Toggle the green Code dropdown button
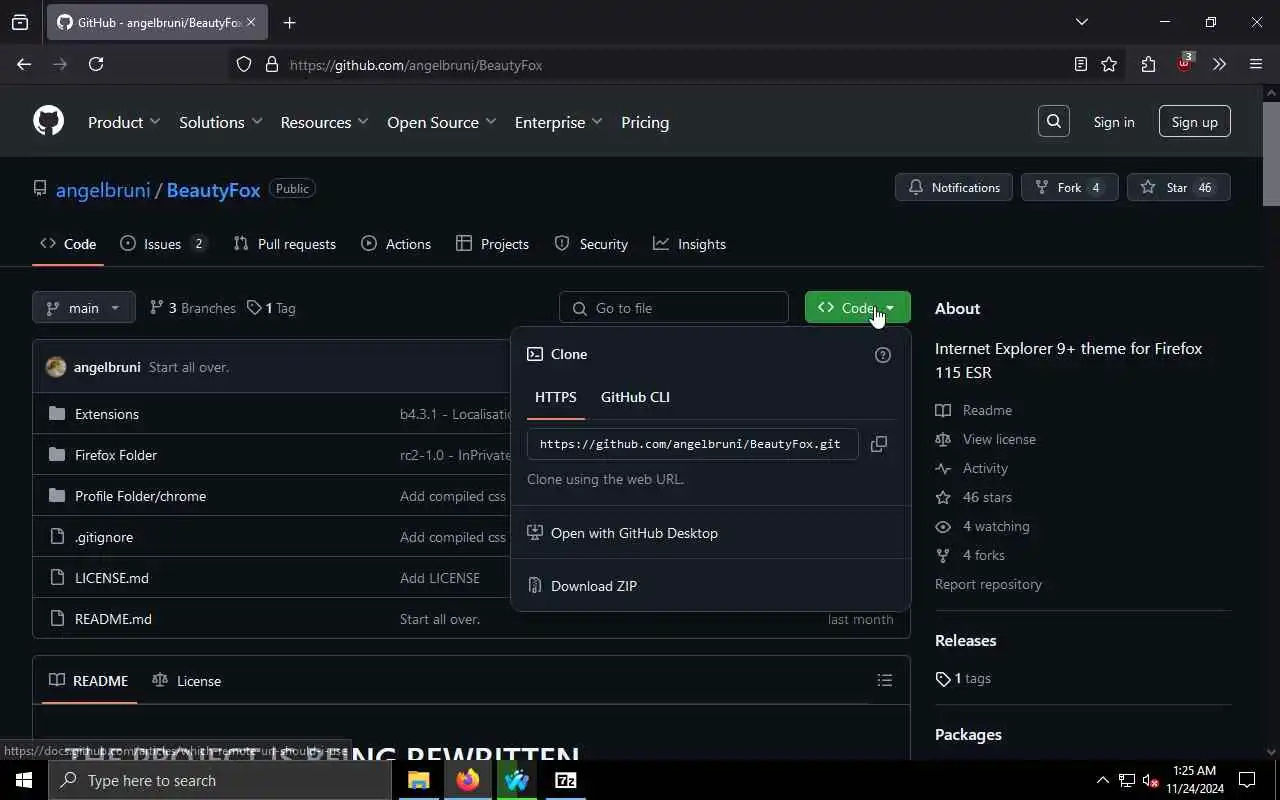This screenshot has width=1280, height=800. (857, 308)
